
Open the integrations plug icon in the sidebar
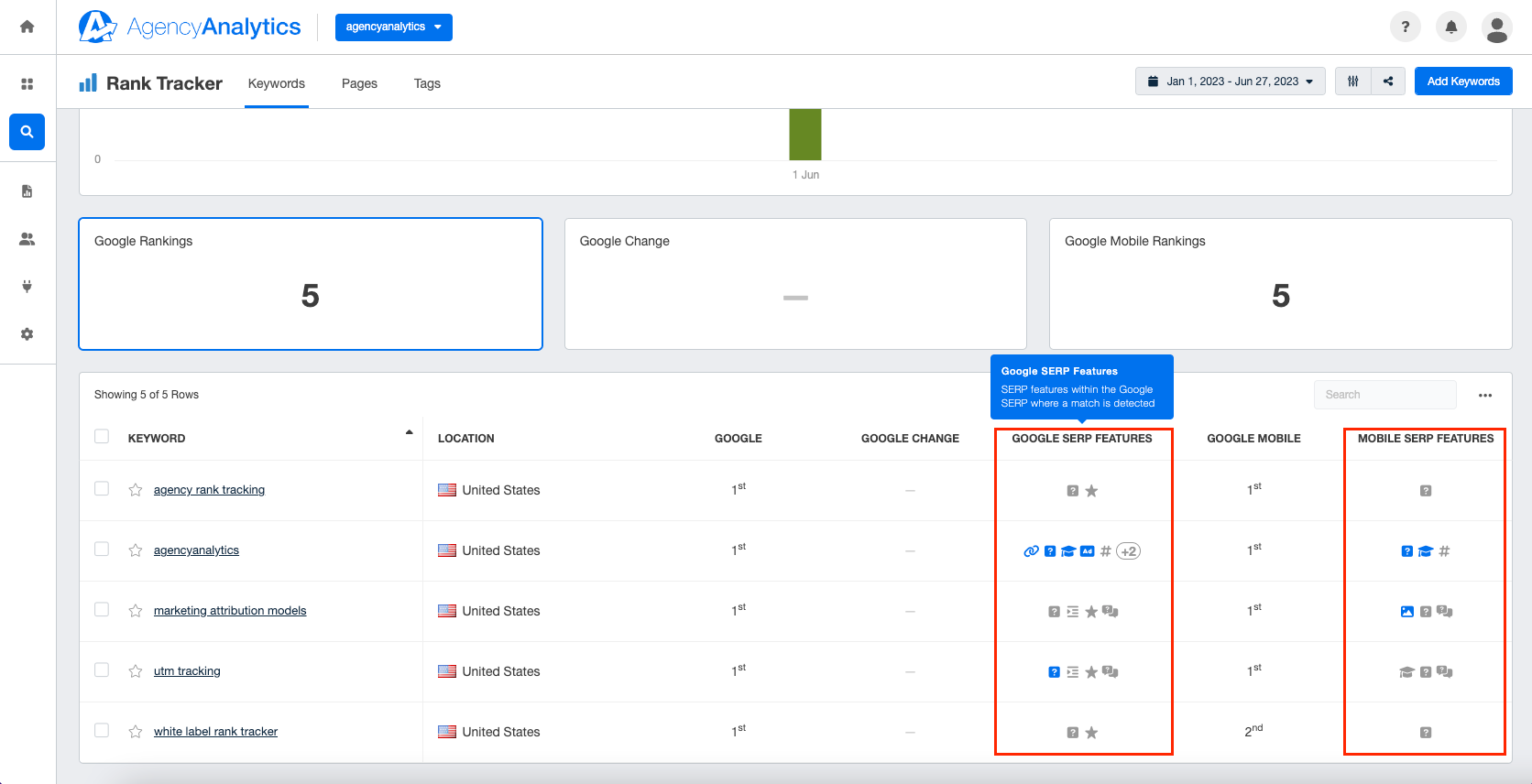pyautogui.click(x=27, y=287)
